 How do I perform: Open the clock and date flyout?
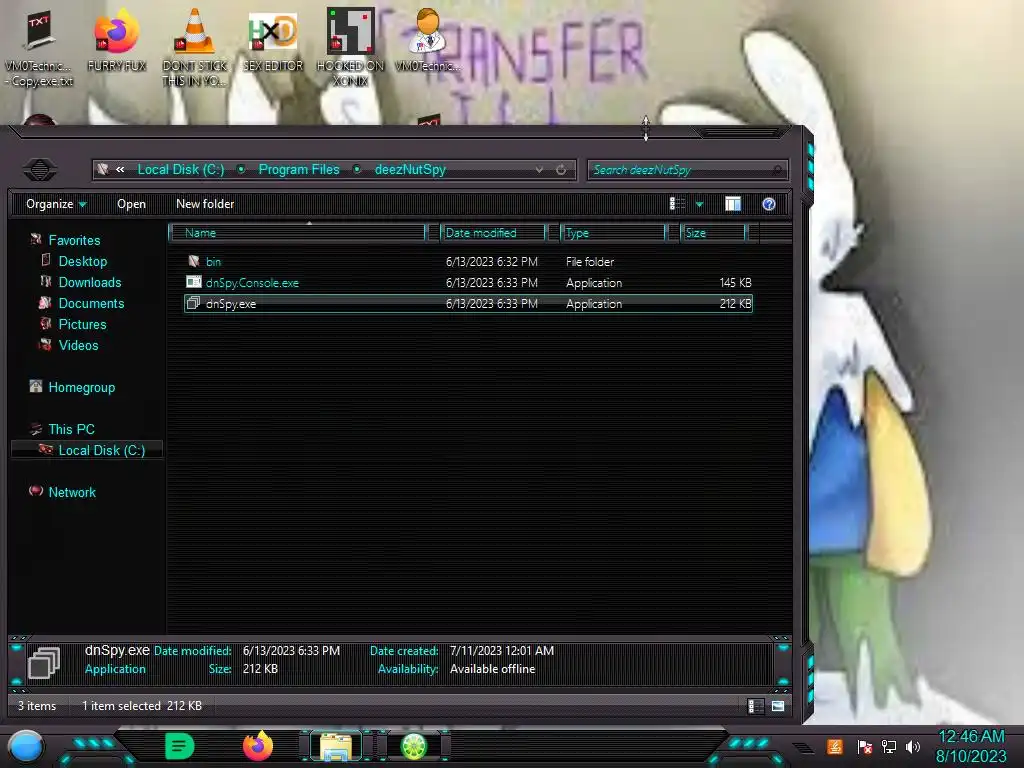point(971,746)
